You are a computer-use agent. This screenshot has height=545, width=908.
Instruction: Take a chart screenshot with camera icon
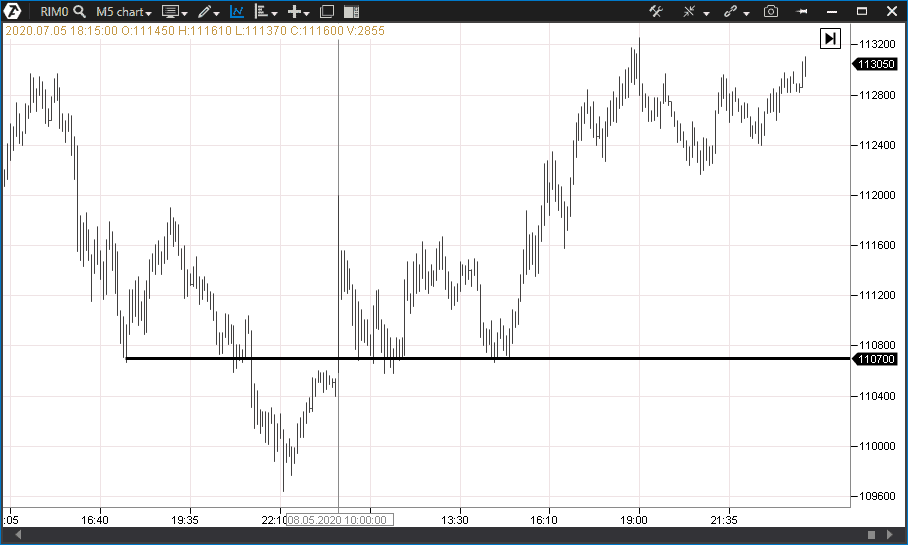pos(771,12)
